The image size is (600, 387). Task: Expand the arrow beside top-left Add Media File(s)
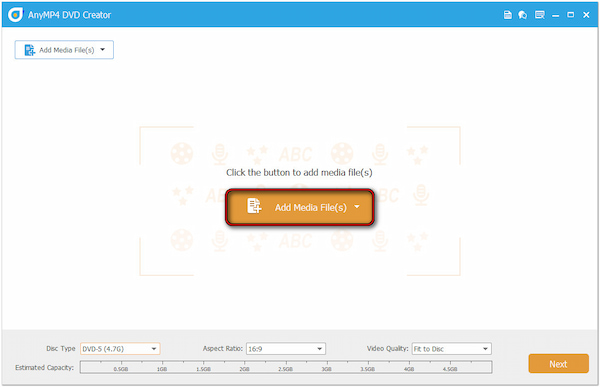click(x=103, y=49)
